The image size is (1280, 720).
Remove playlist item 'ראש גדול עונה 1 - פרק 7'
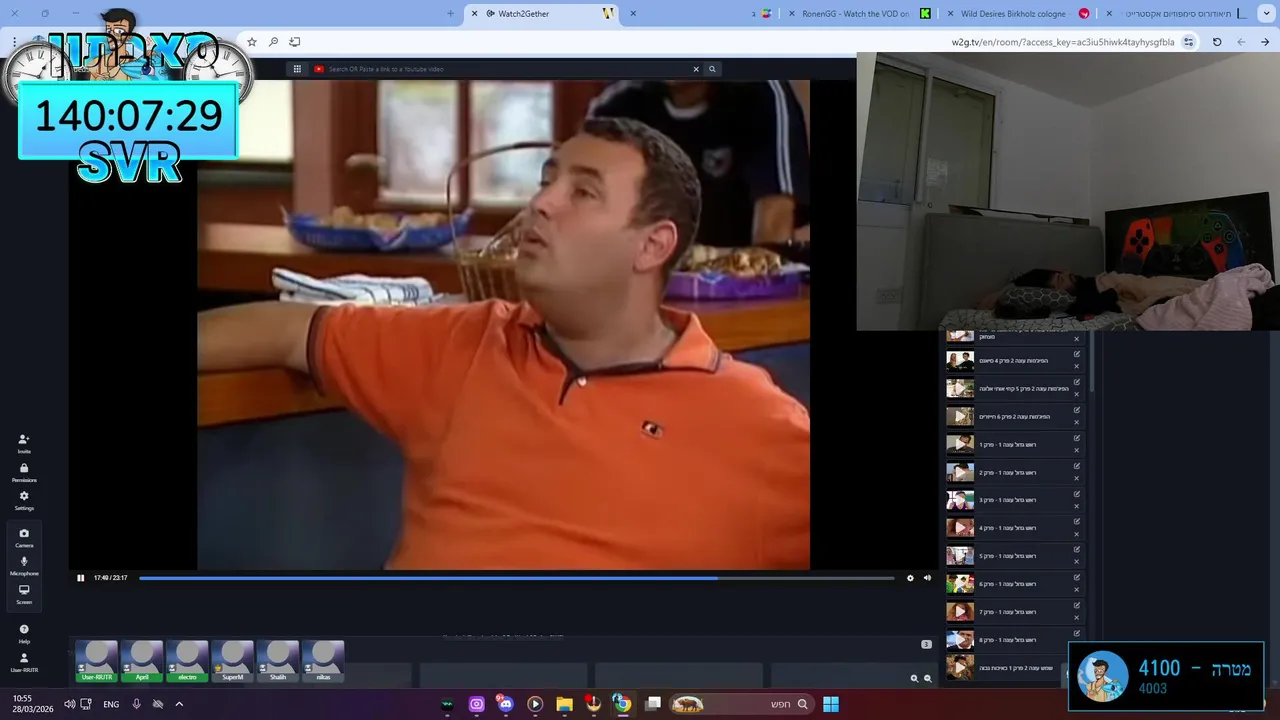(1077, 618)
